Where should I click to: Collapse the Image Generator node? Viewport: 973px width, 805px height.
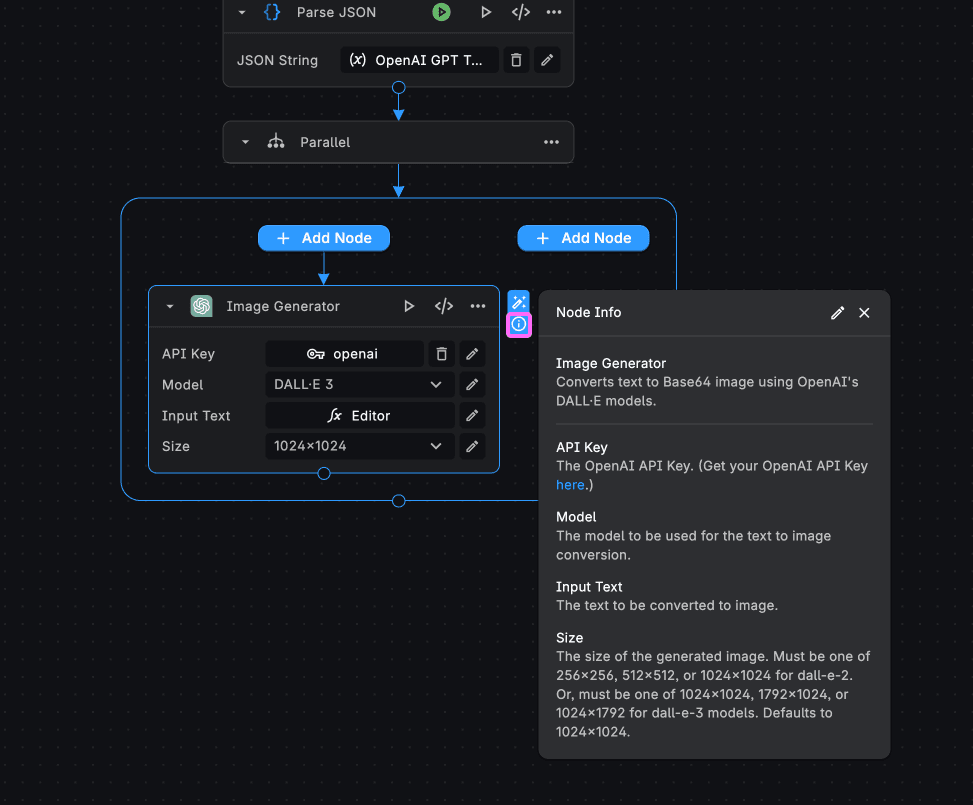pyautogui.click(x=170, y=306)
